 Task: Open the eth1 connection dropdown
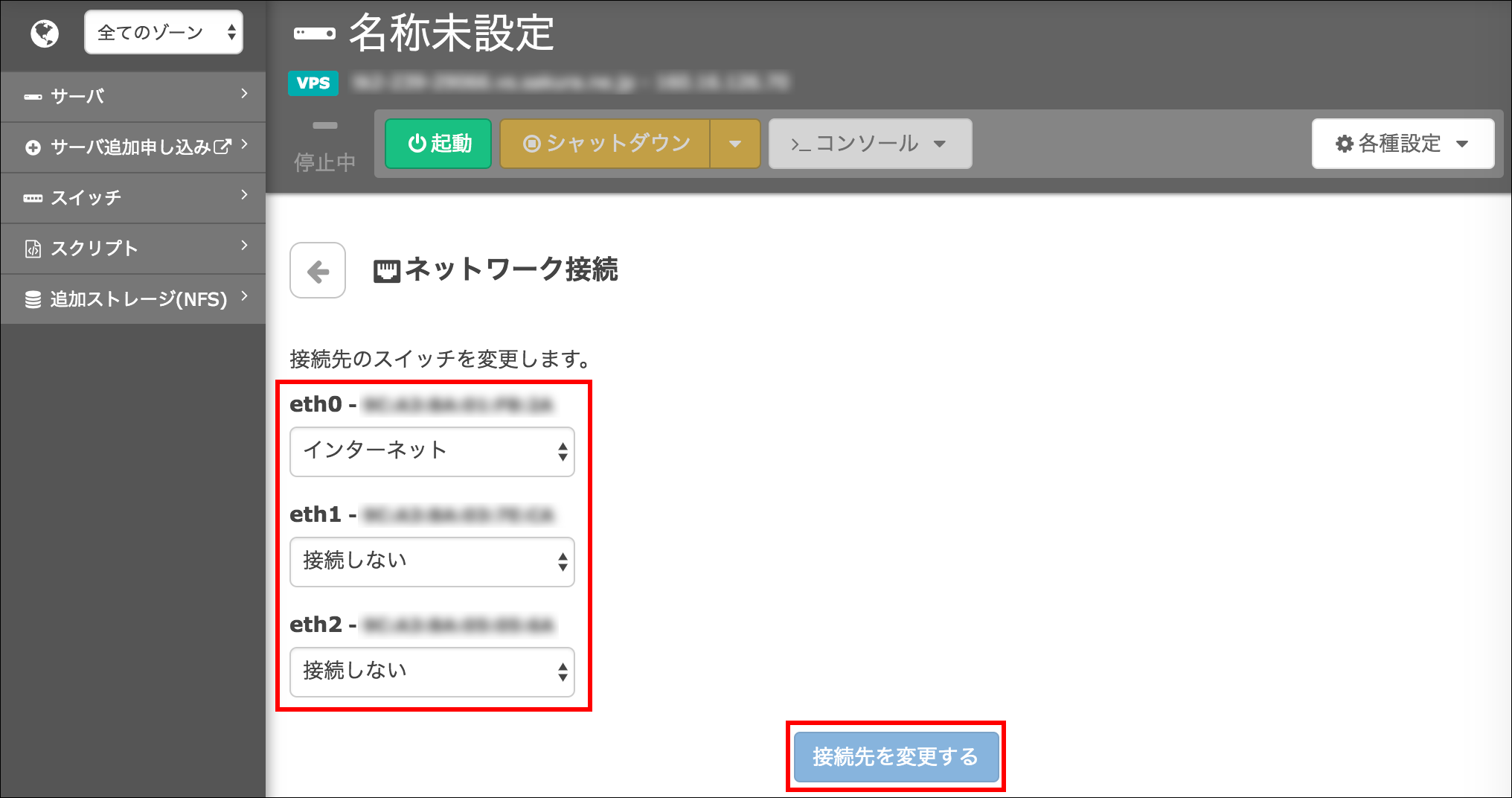tap(432, 561)
